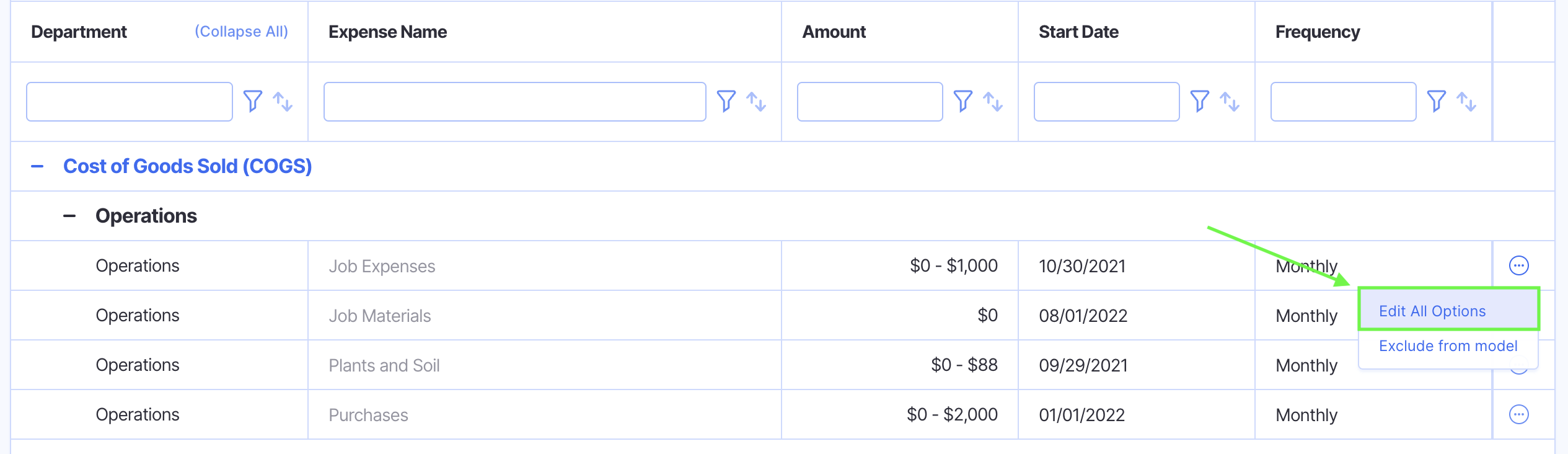This screenshot has width=1568, height=454.
Task: Click the Frequency column filter icon
Action: pos(1436,101)
